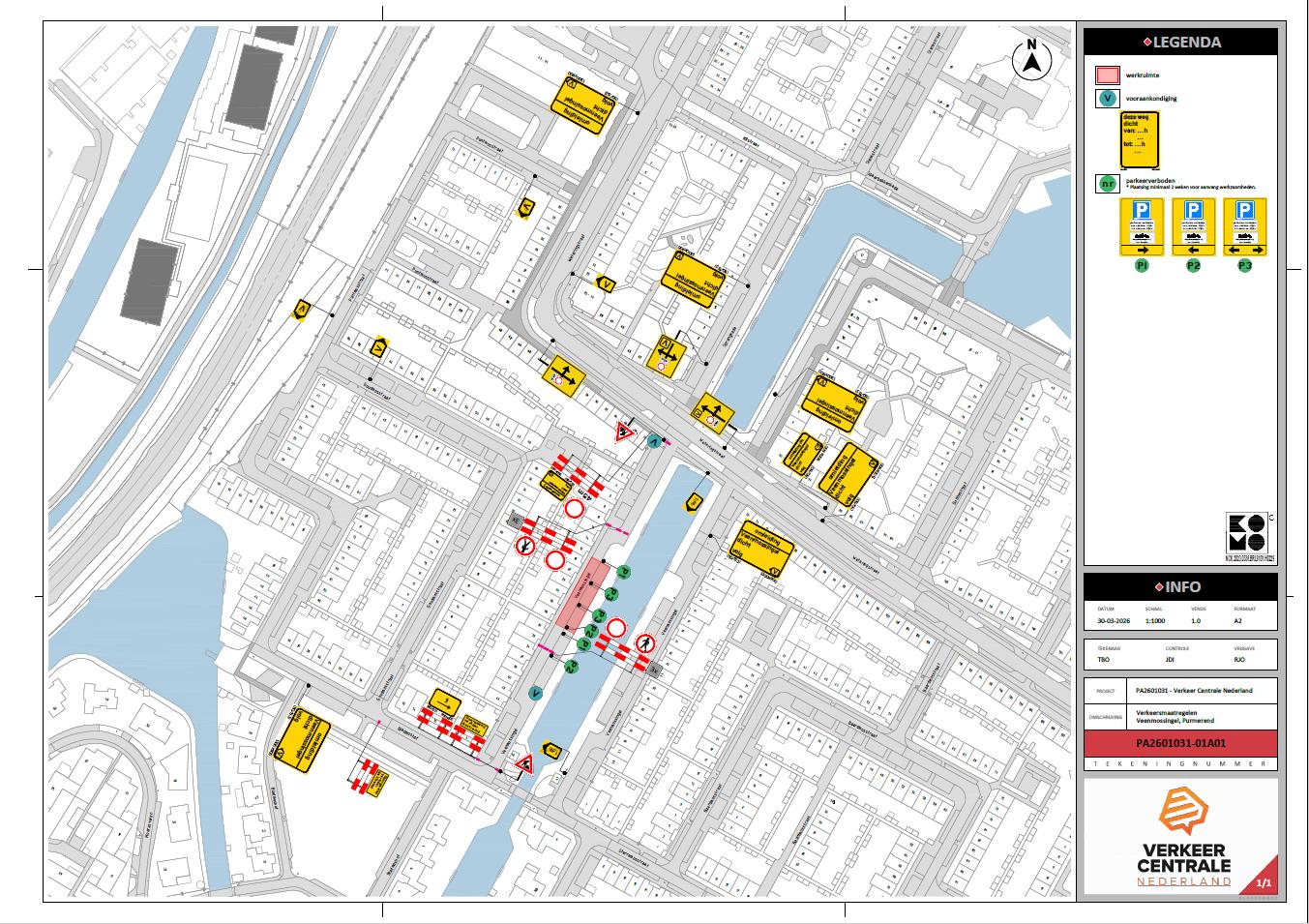Click the INFO panel header
Viewport: 1309px width, 924px height.
click(x=1179, y=586)
